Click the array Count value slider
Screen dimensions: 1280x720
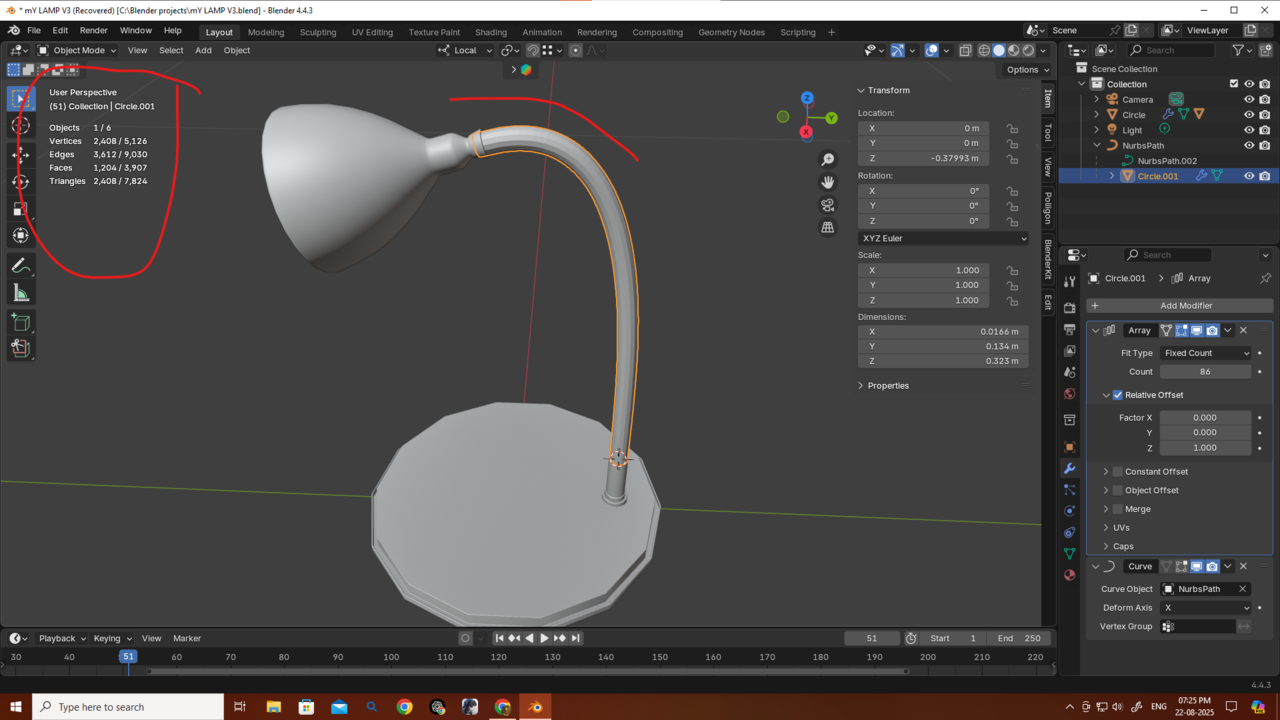[x=1205, y=372]
